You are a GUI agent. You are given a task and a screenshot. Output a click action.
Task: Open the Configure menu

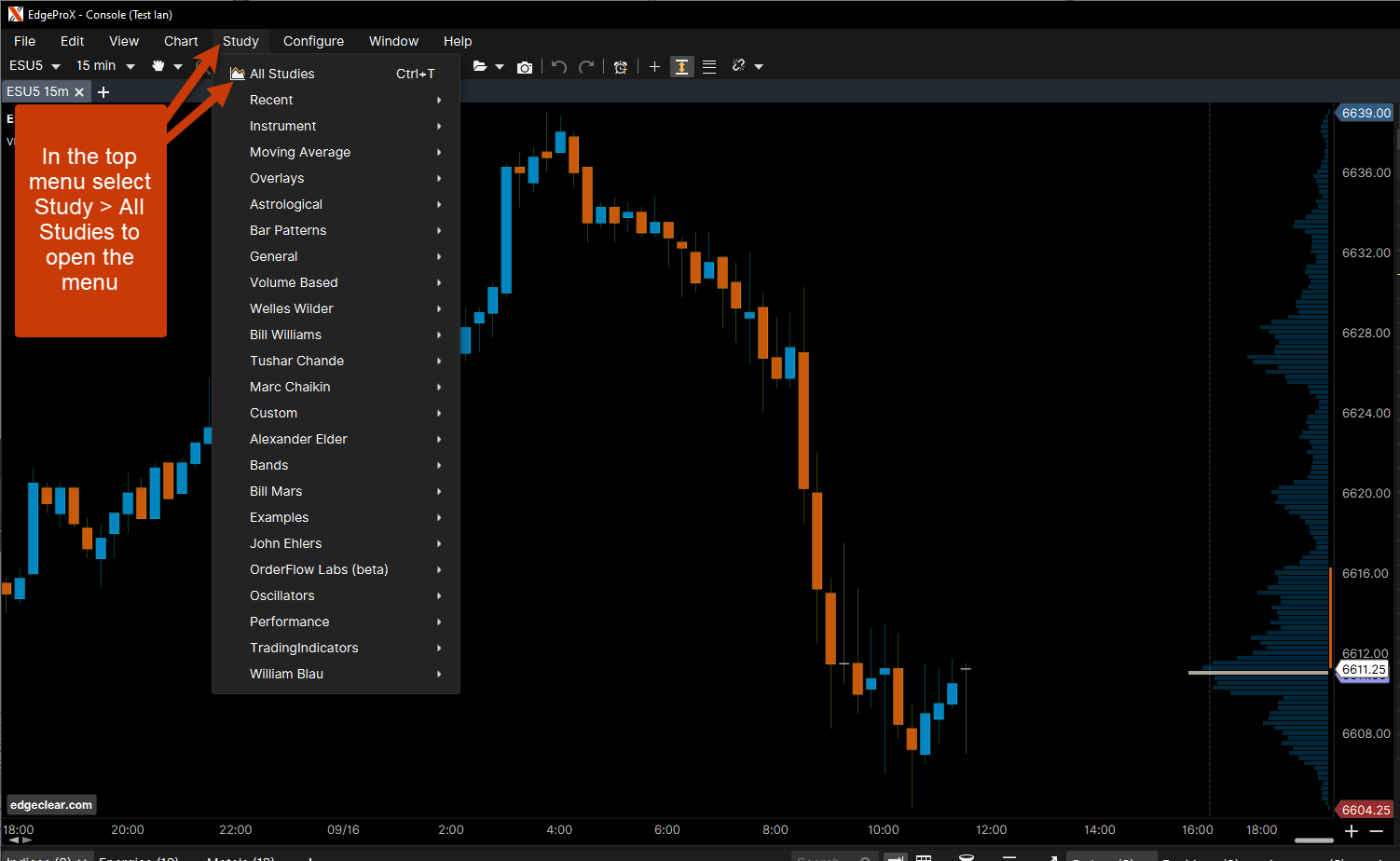[x=313, y=41]
